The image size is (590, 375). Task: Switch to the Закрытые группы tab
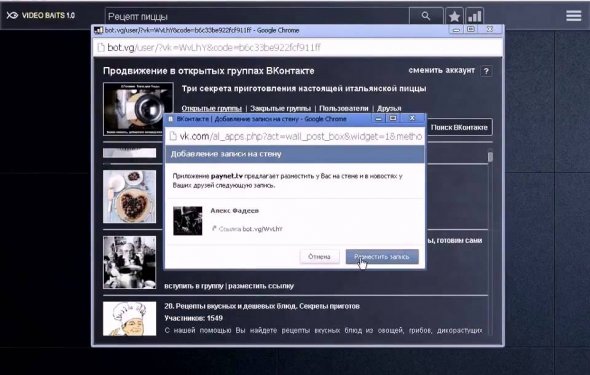pyautogui.click(x=280, y=108)
